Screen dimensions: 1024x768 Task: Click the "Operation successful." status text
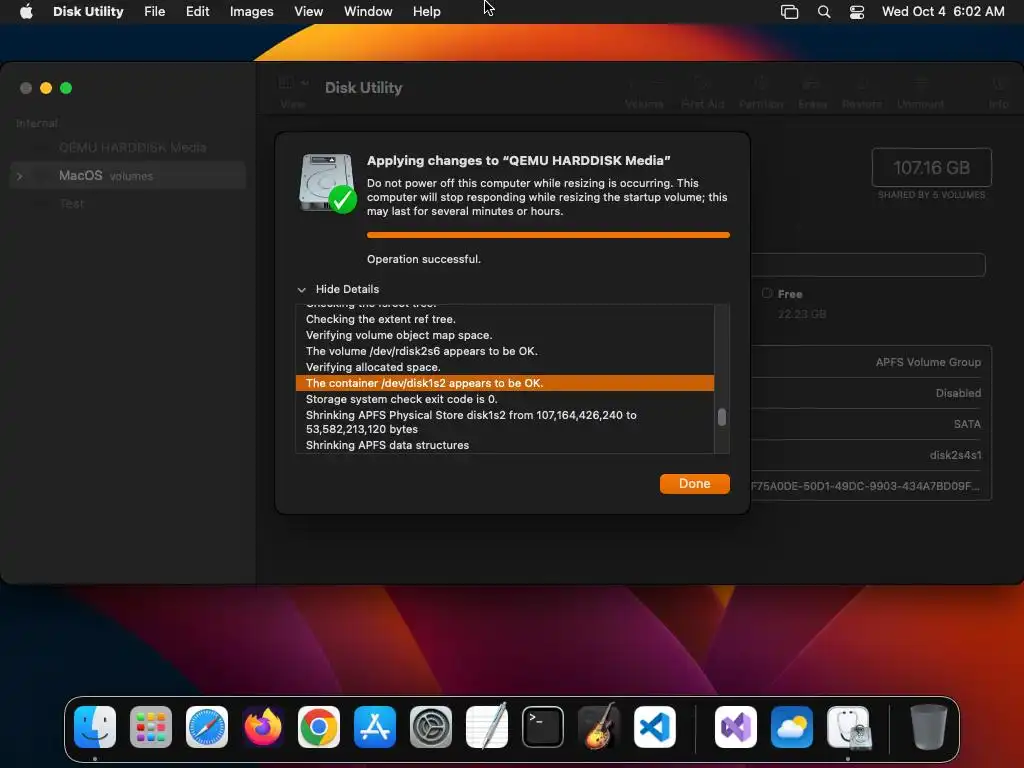click(424, 259)
